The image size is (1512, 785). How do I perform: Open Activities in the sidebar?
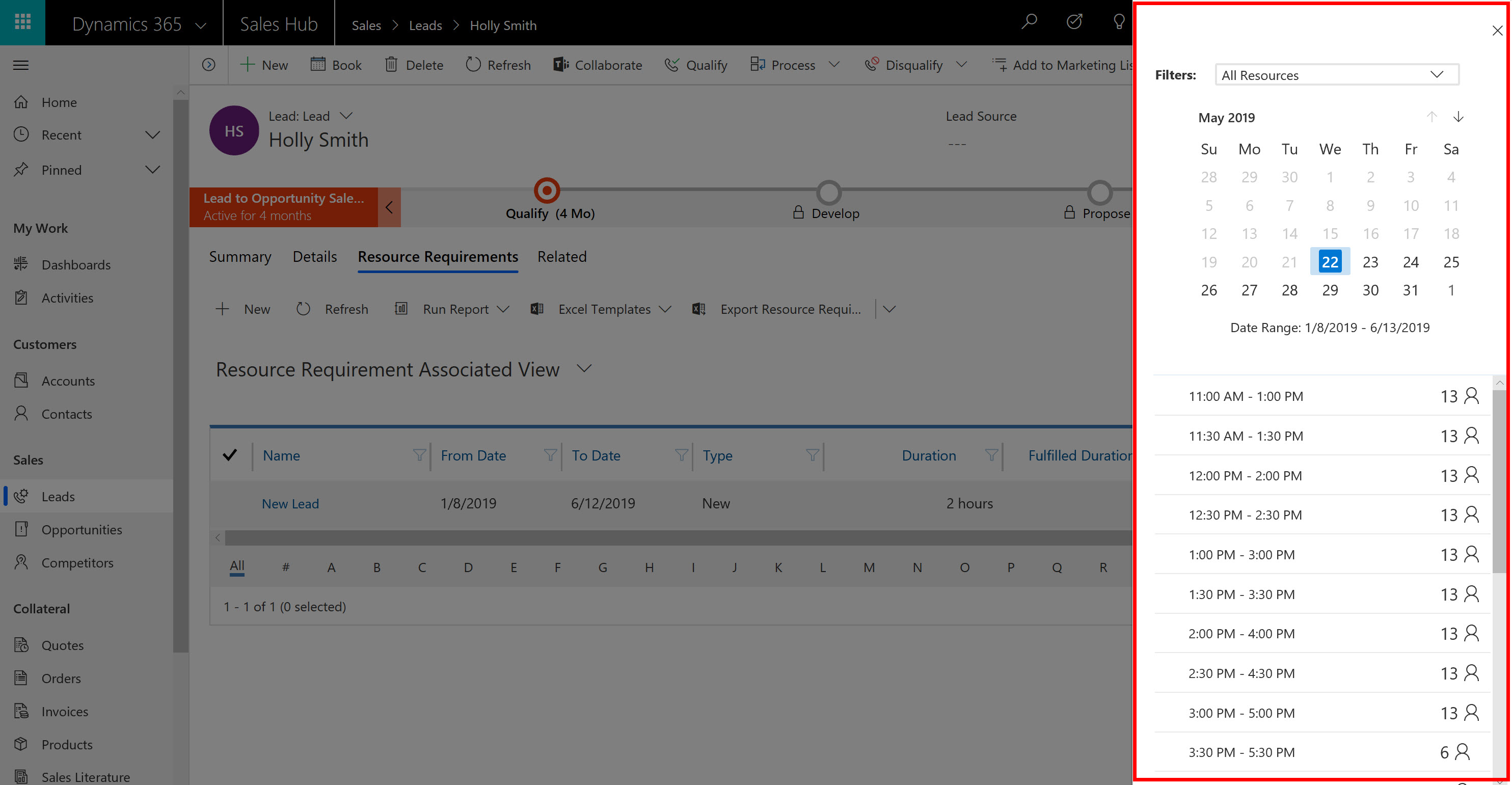coord(87,297)
